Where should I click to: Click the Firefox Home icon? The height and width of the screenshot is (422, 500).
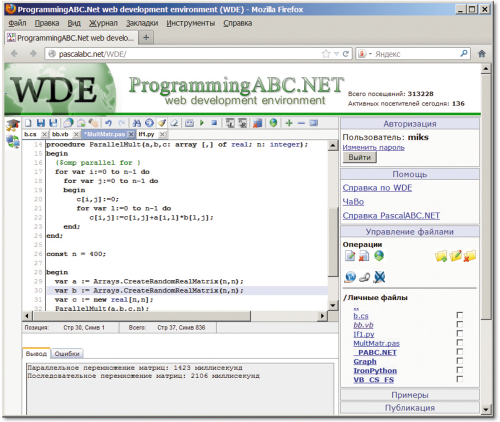pos(482,54)
